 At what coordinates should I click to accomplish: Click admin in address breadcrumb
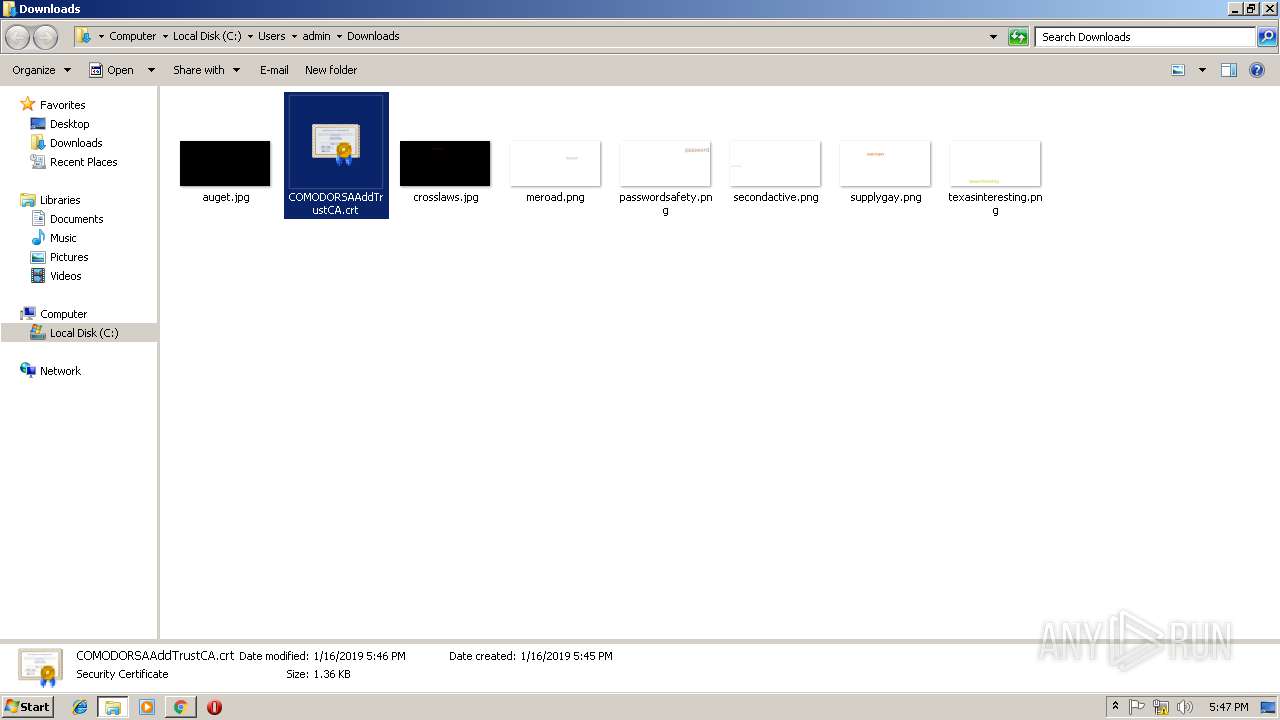pos(316,36)
